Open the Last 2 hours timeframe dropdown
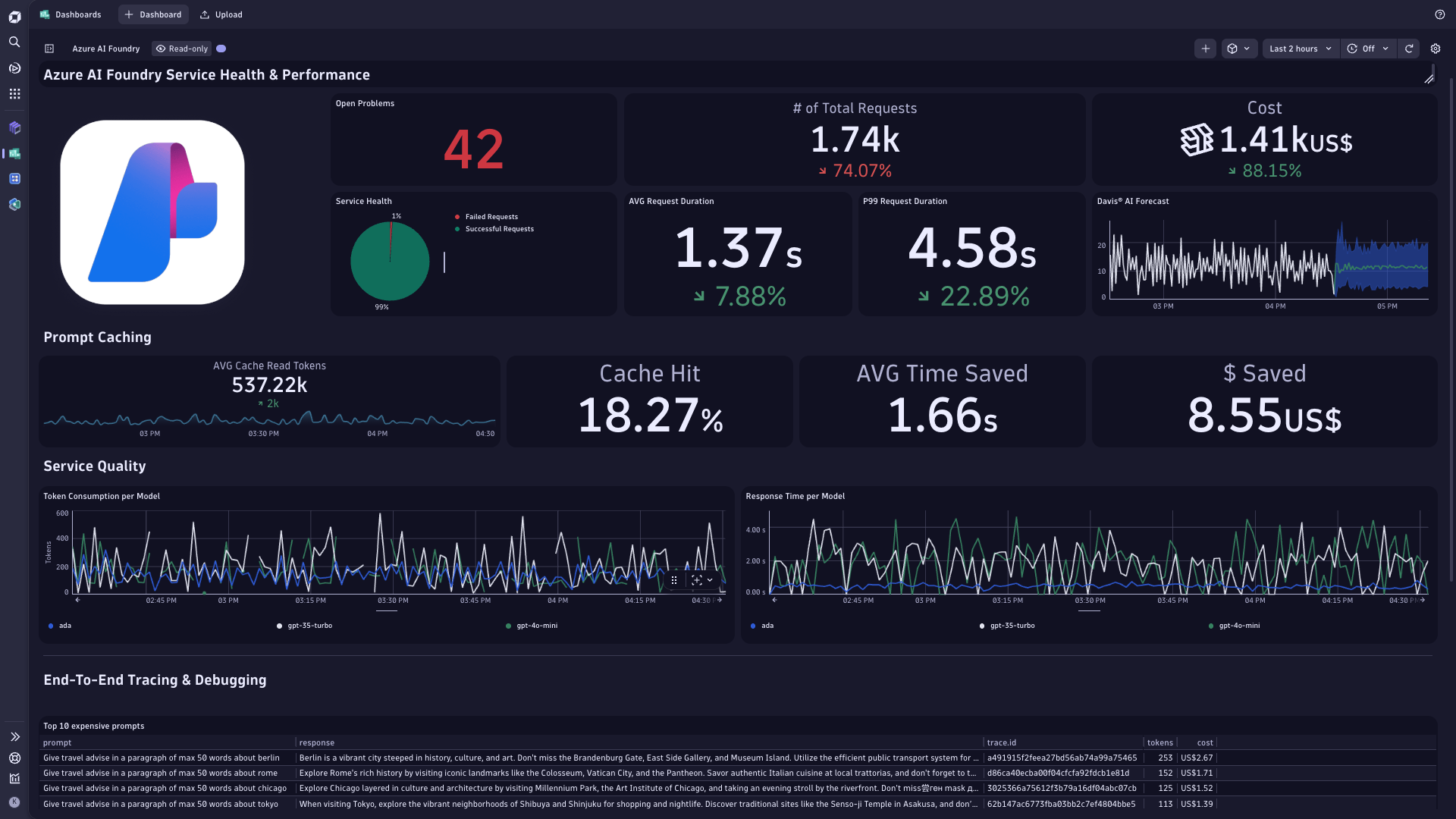 click(1301, 49)
